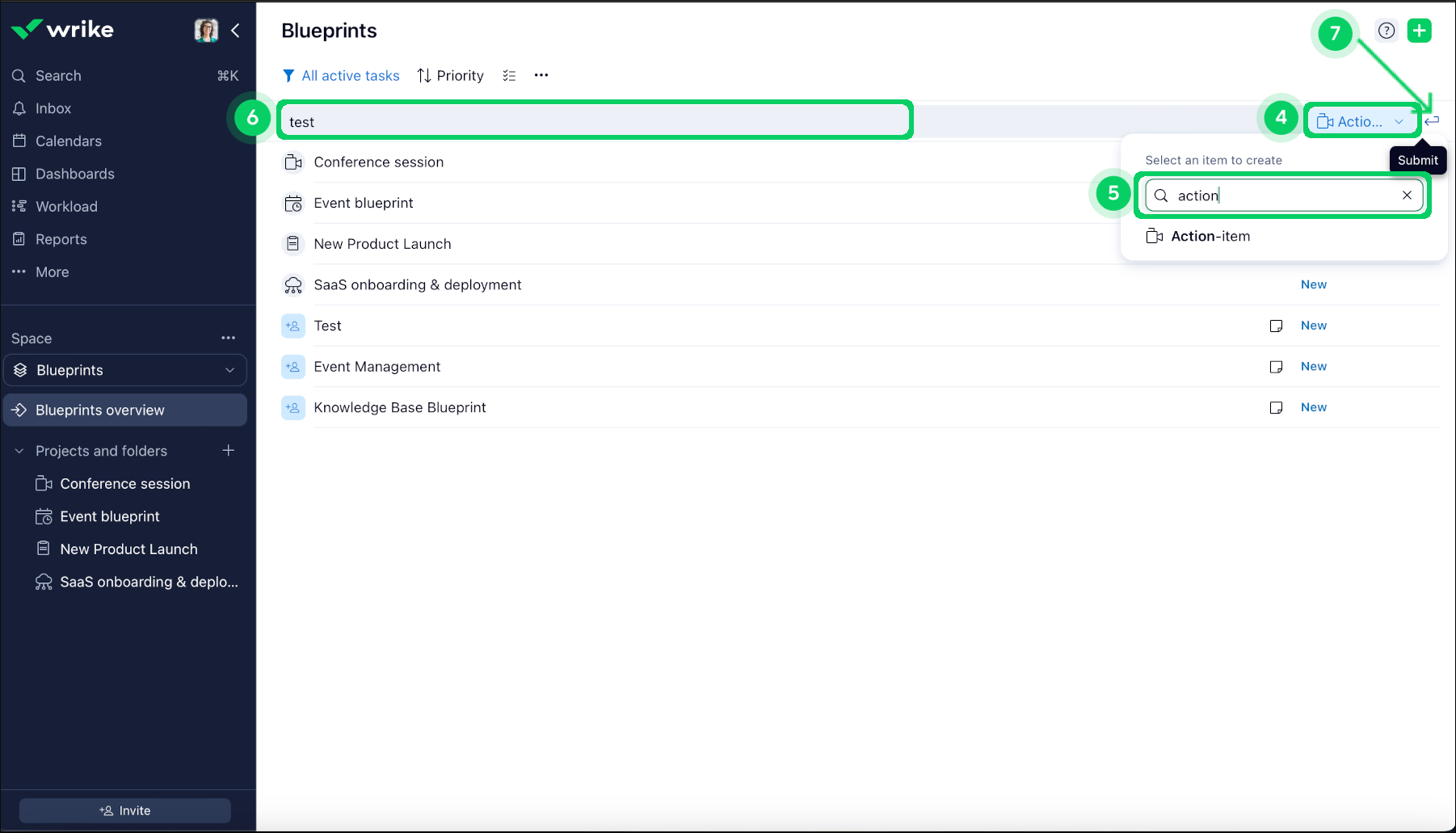Click New status on Event Management row

pyautogui.click(x=1314, y=367)
